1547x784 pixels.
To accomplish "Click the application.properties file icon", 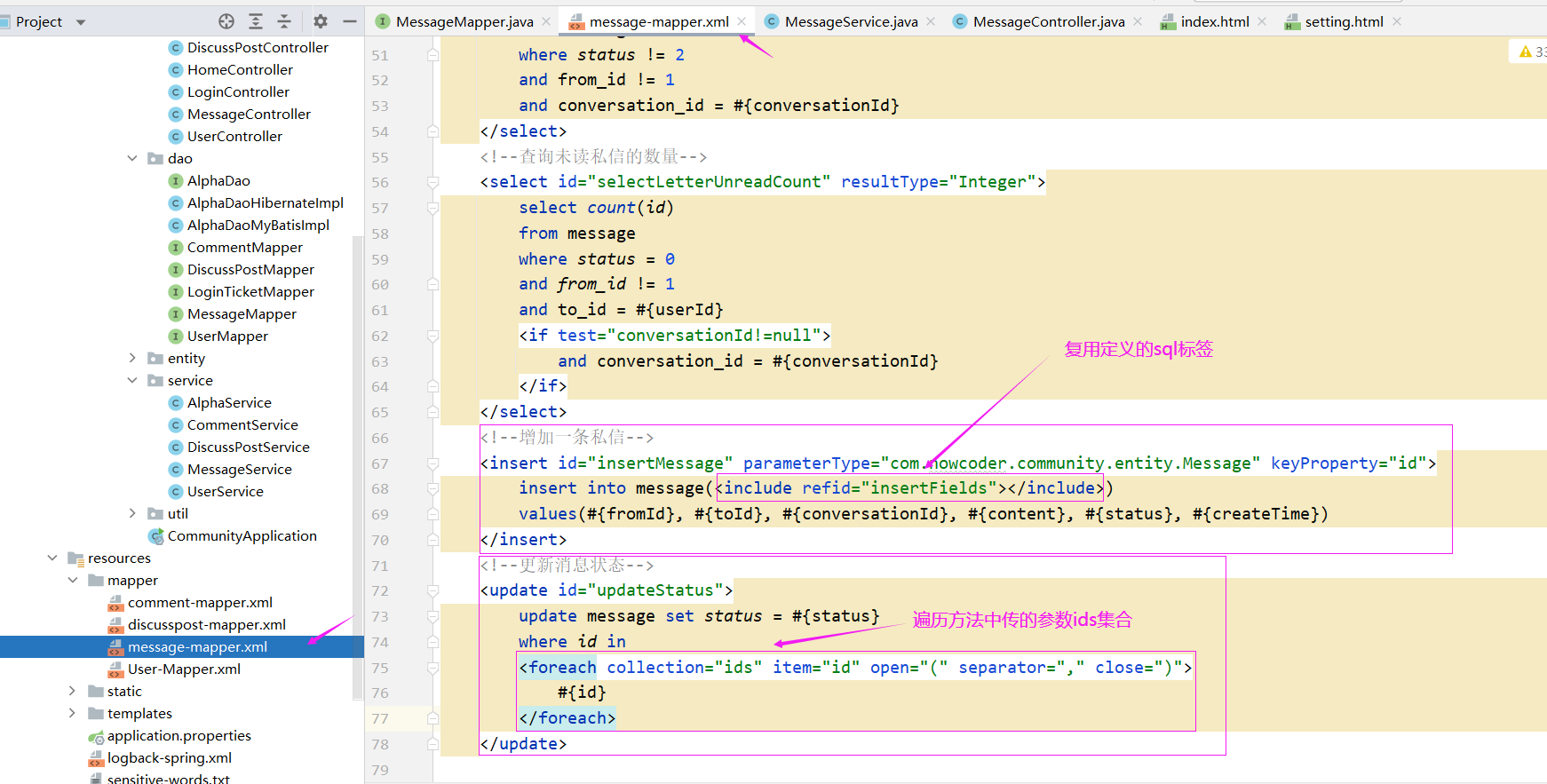I will tap(96, 736).
